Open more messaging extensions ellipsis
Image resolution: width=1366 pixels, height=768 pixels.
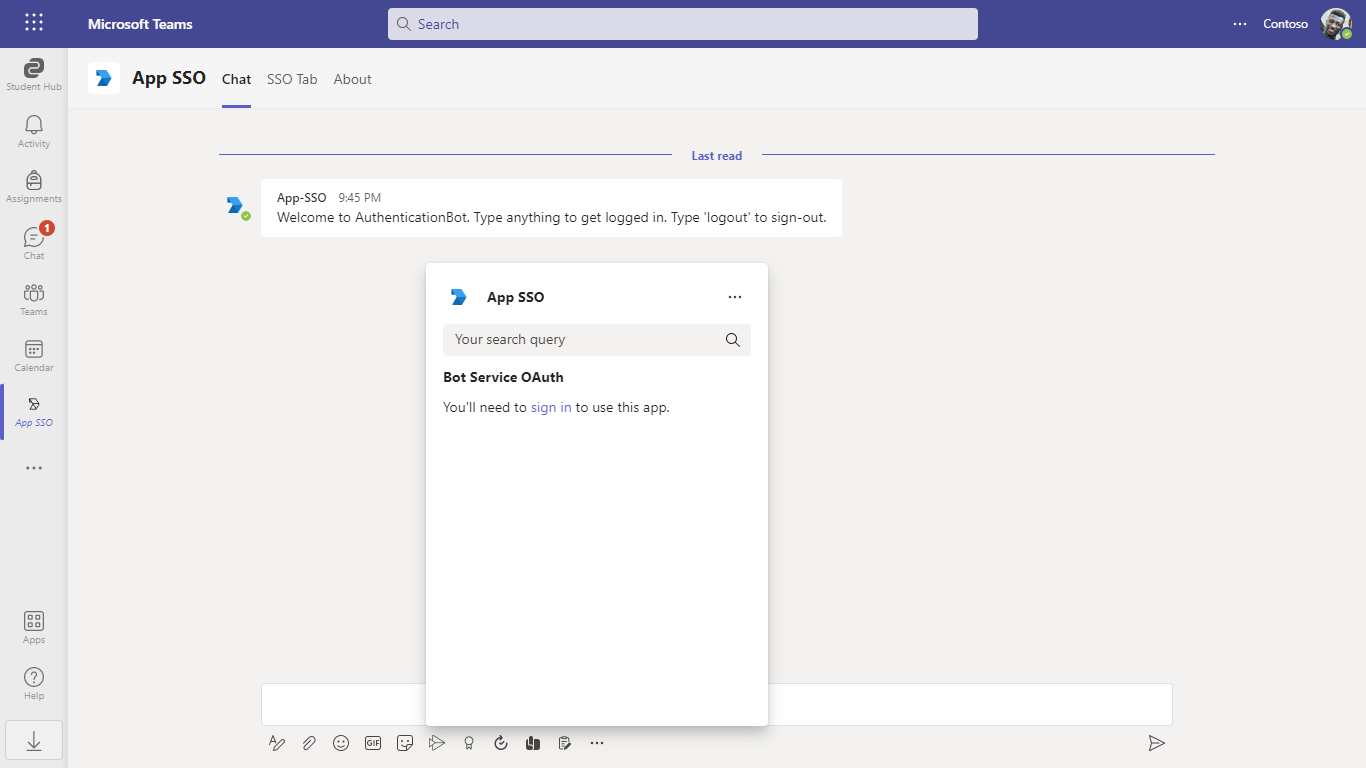tap(597, 743)
